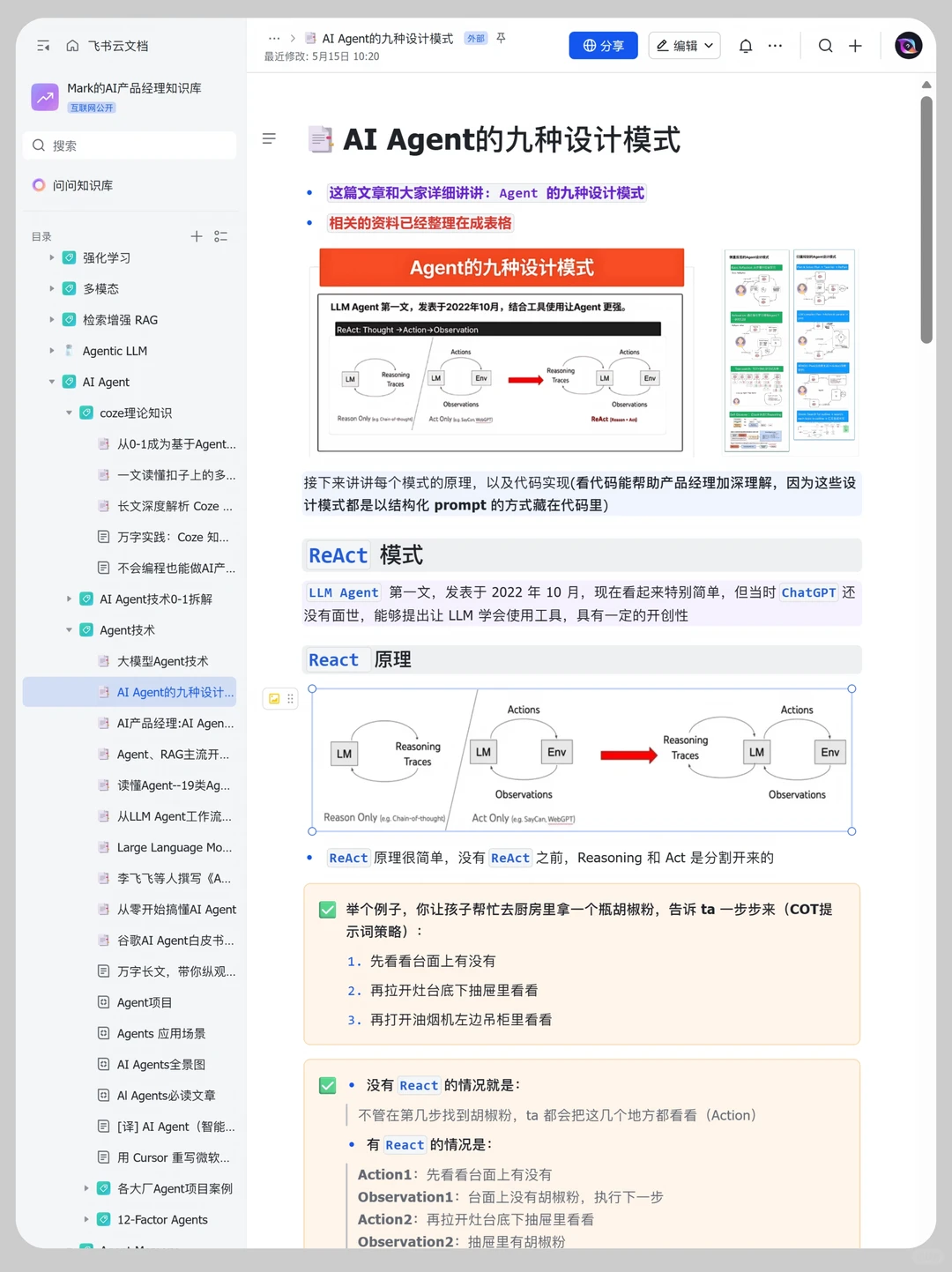Expand the 多模态 tree node

pyautogui.click(x=51, y=288)
